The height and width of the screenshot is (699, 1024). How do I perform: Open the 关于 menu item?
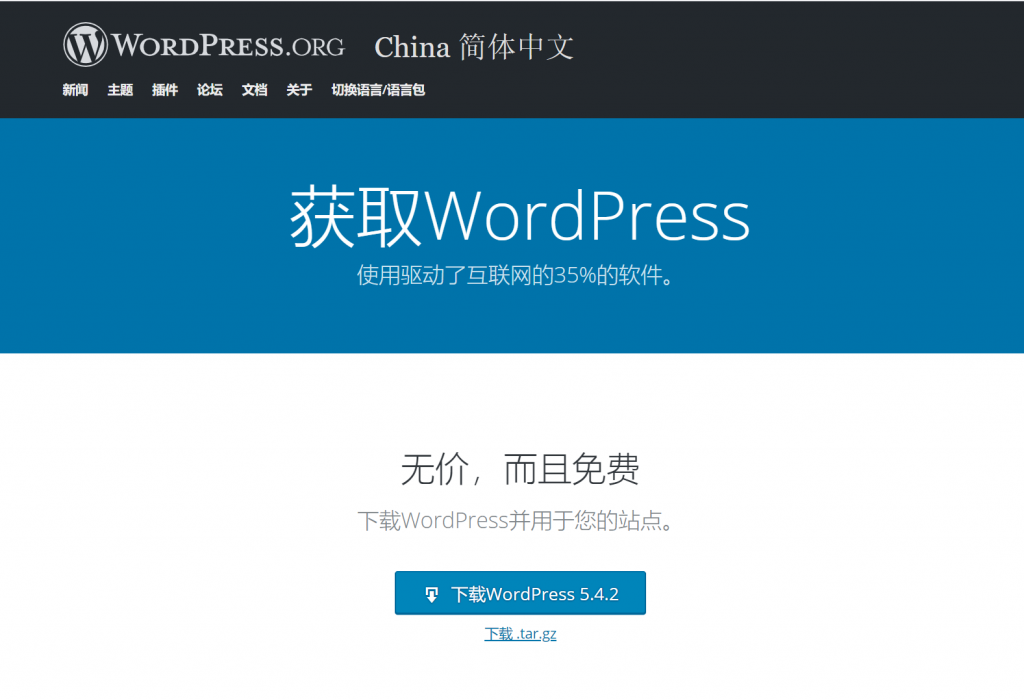(299, 90)
